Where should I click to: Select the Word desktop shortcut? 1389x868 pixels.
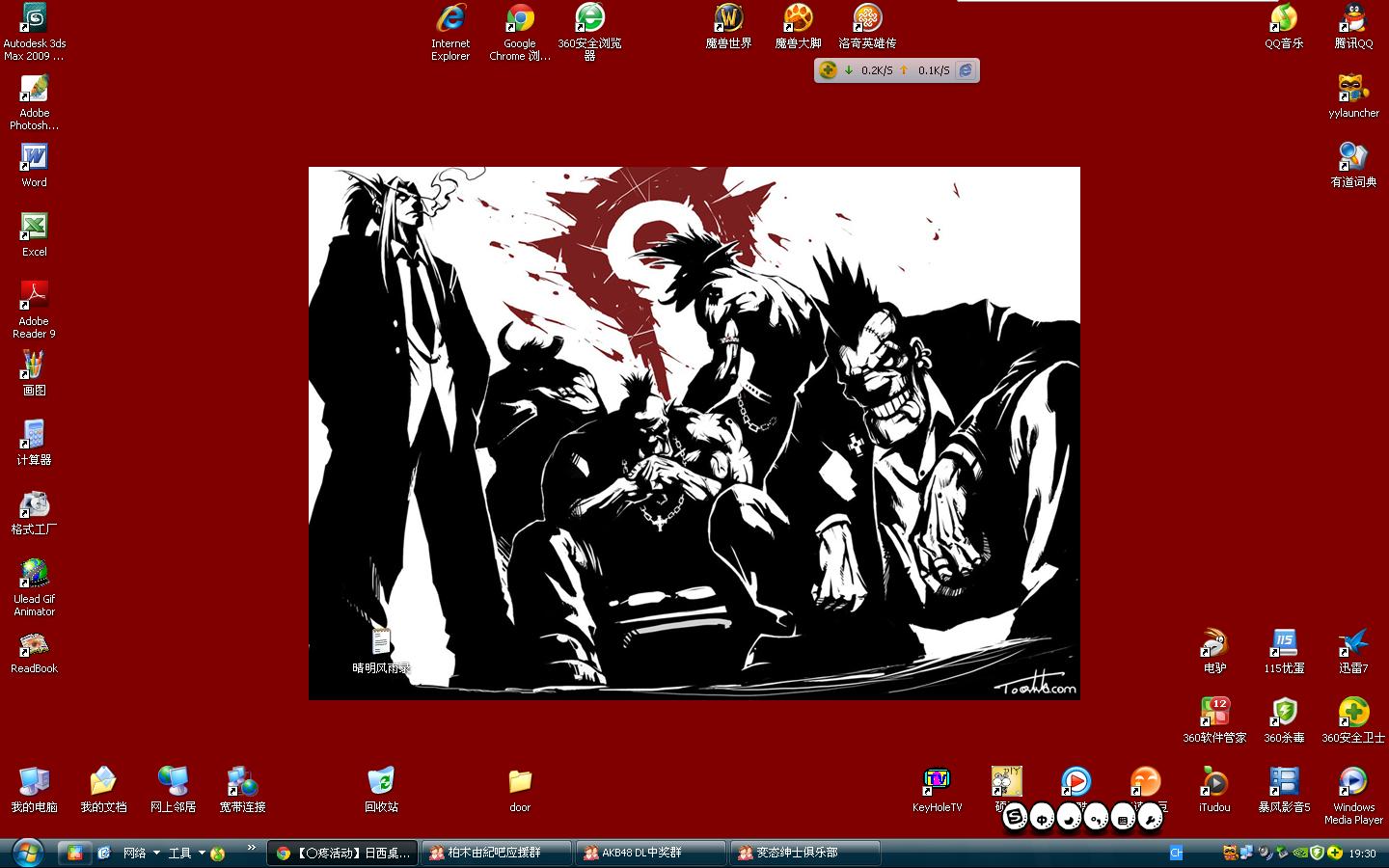34,165
